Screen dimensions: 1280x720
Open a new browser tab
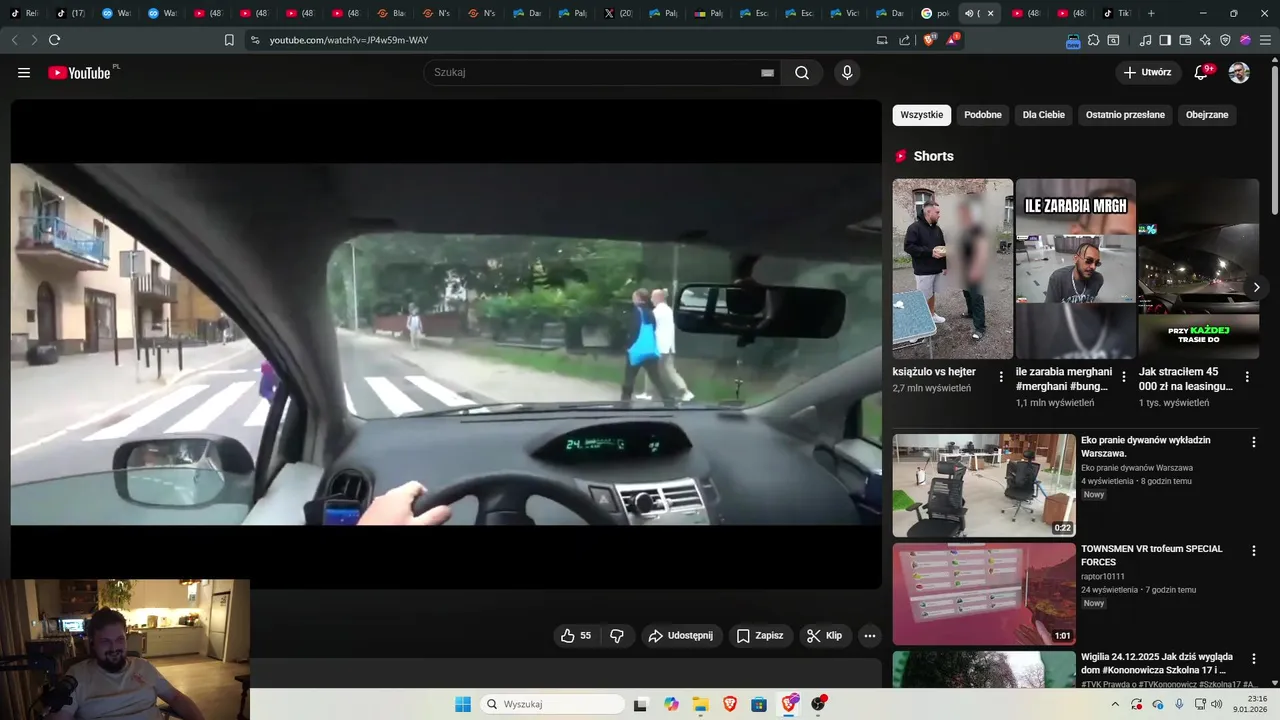click(1151, 13)
